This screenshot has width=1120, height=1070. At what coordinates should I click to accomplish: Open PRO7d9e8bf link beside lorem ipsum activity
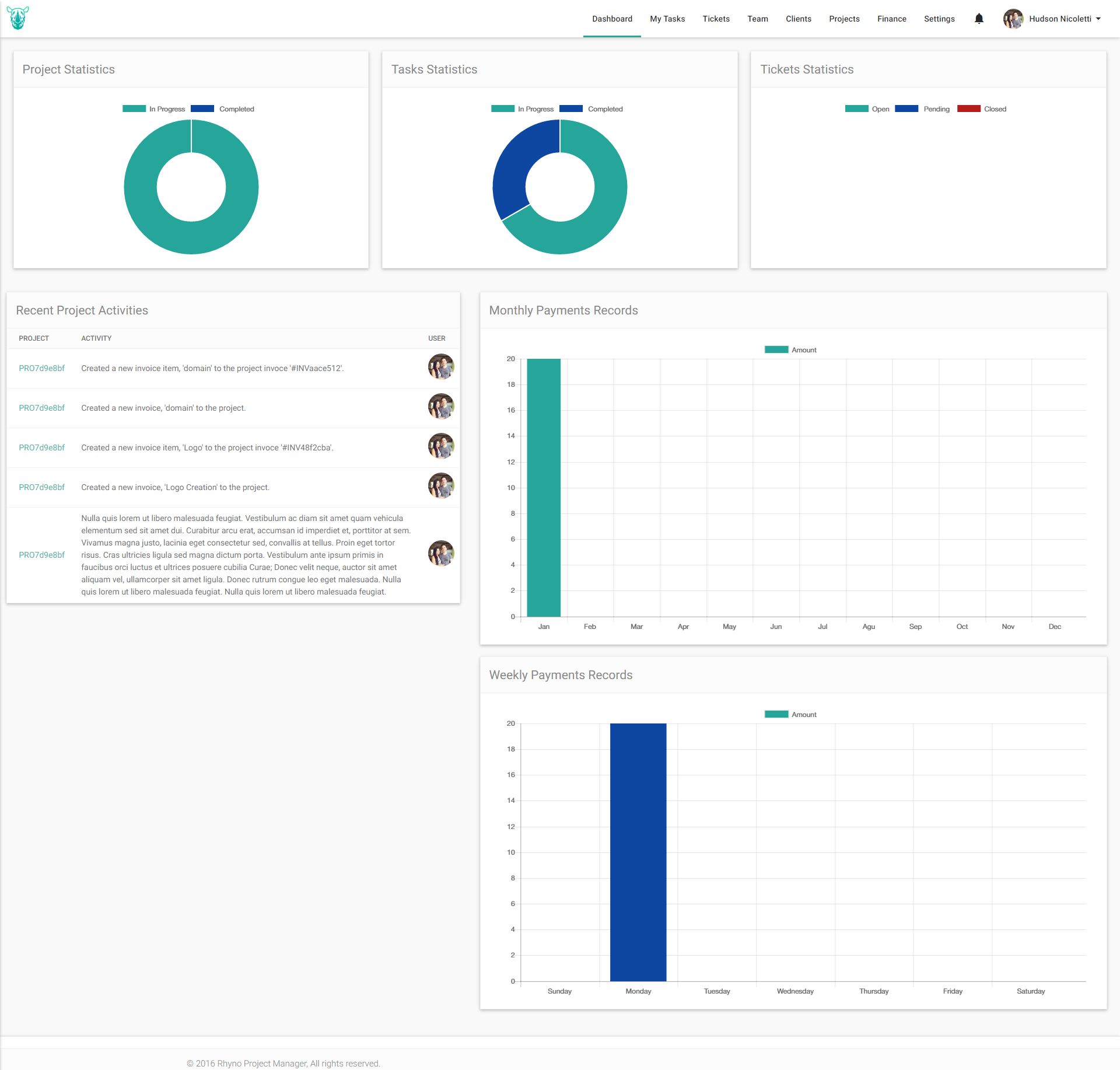pyautogui.click(x=41, y=555)
